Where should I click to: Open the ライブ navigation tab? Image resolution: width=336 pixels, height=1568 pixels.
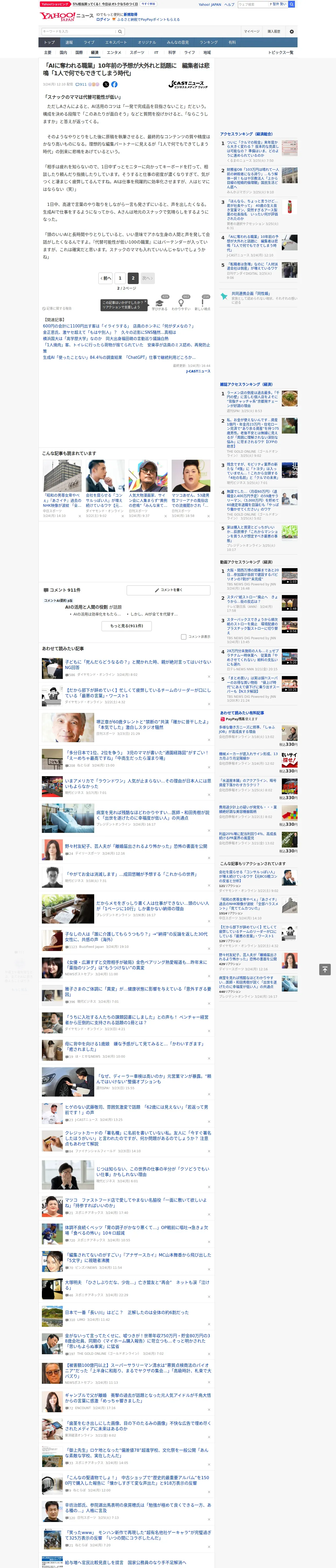pyautogui.click(x=89, y=43)
